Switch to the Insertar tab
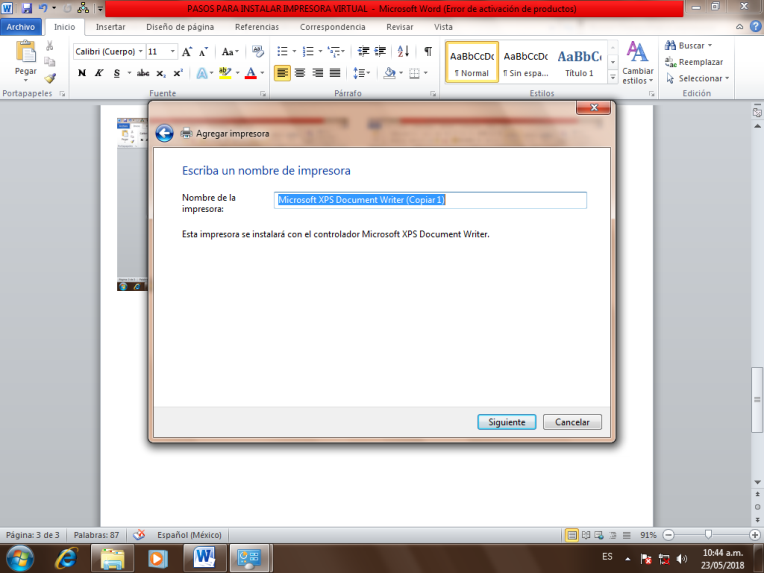Screen dimensions: 764x573 110,27
